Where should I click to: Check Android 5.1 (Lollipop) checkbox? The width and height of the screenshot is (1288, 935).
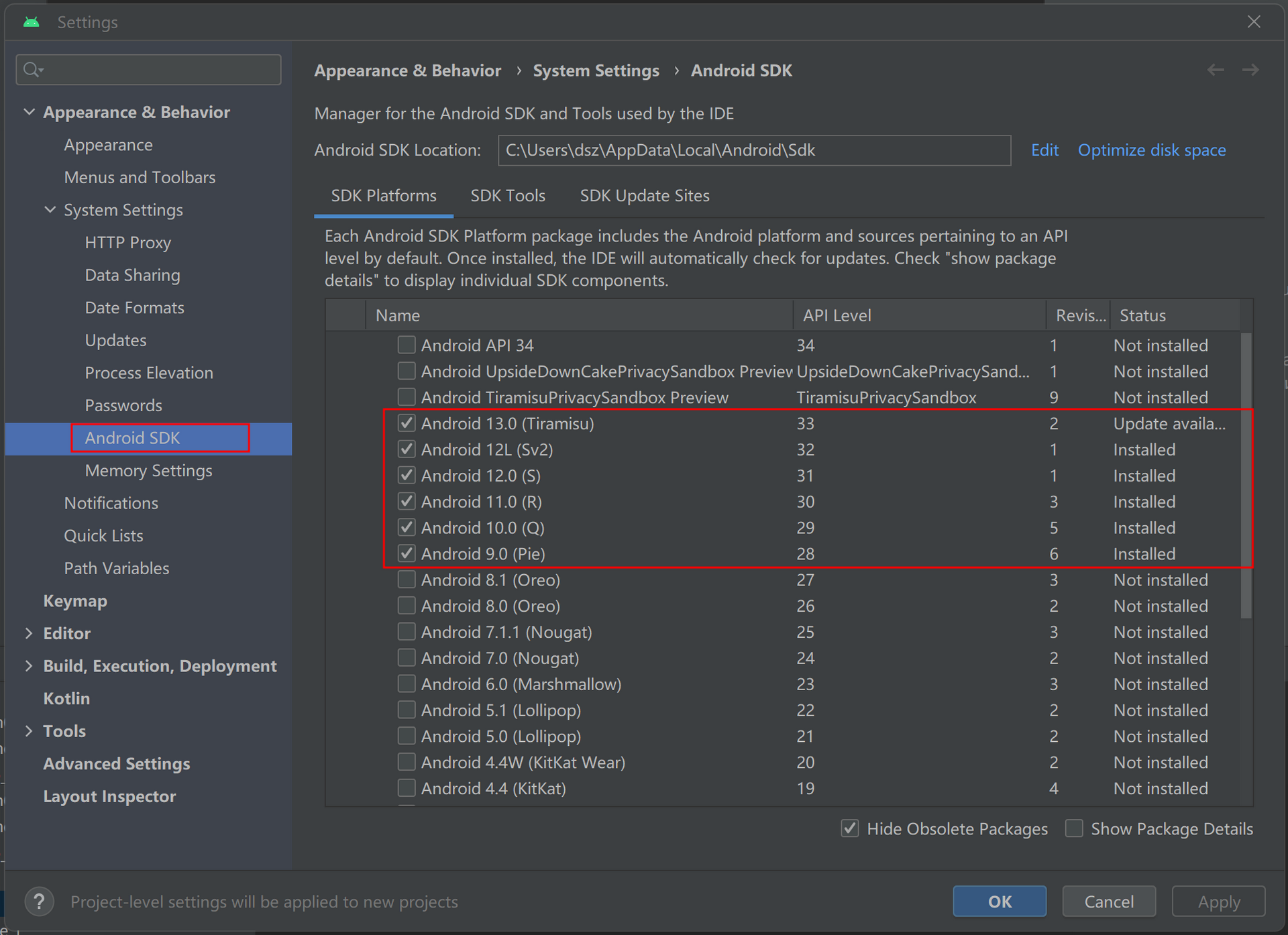407,710
